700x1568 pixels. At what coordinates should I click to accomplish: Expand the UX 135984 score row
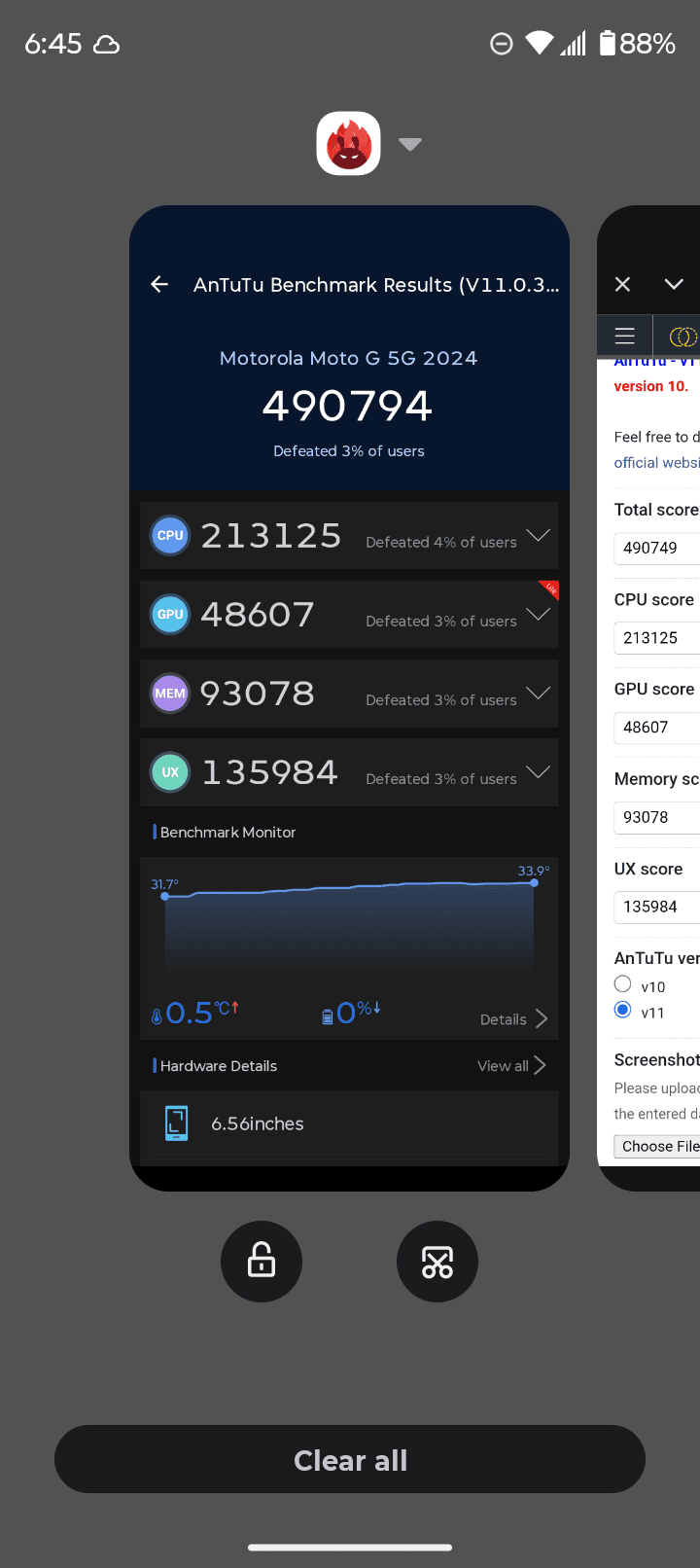(538, 771)
